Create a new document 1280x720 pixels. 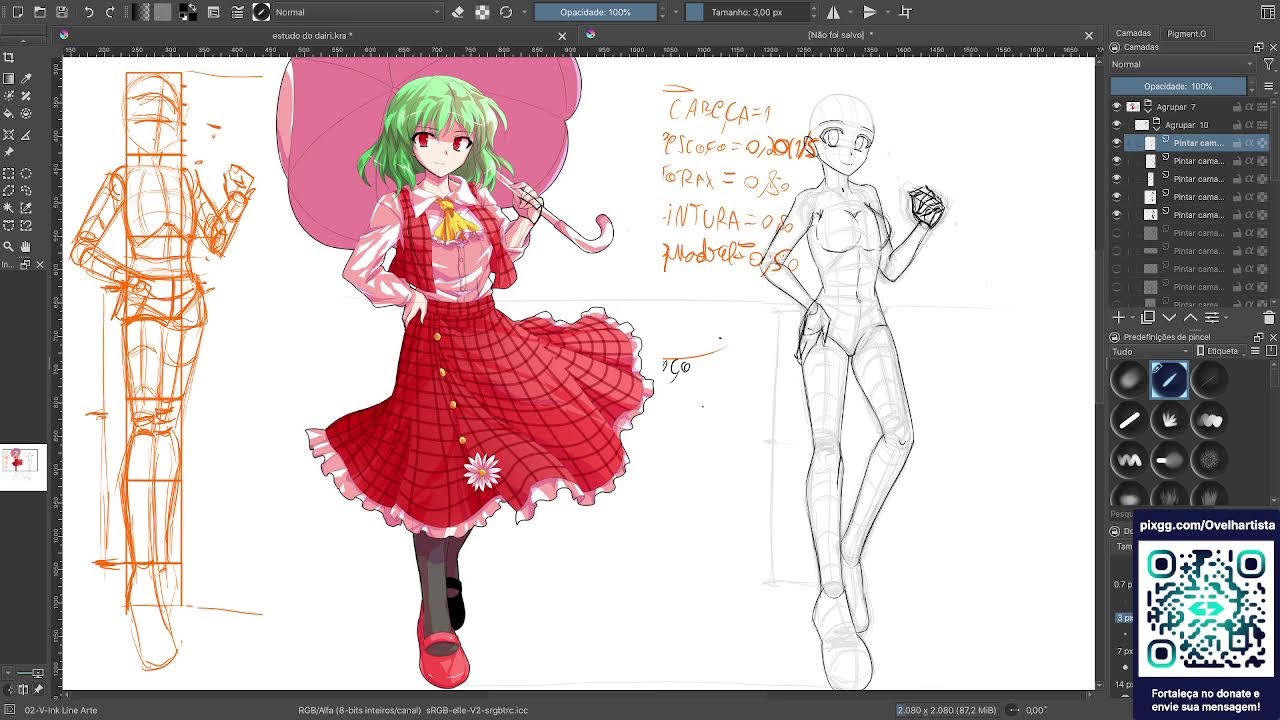click(x=17, y=12)
